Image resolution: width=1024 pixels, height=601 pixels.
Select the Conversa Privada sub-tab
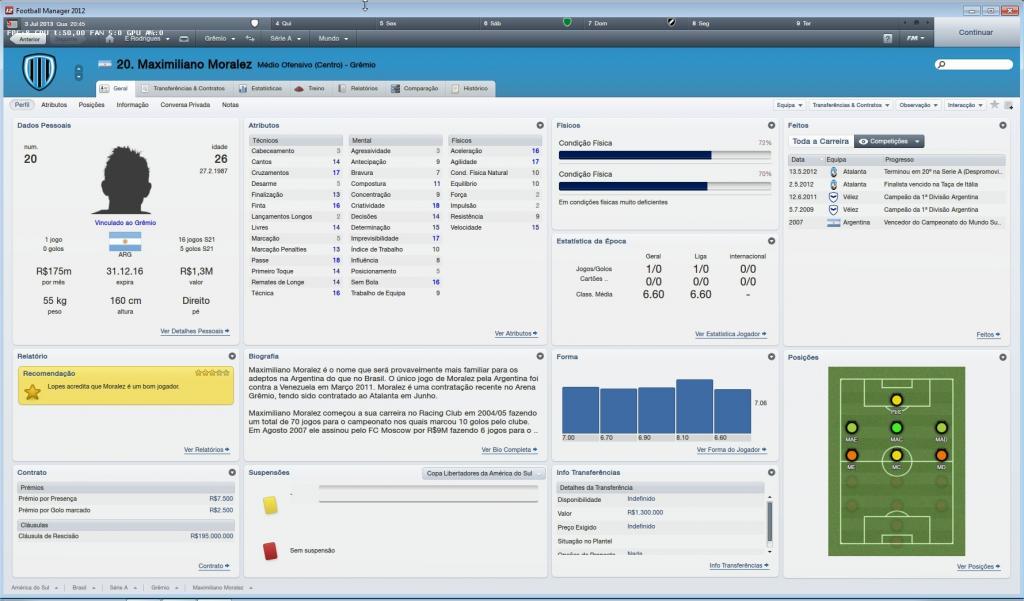pos(185,105)
